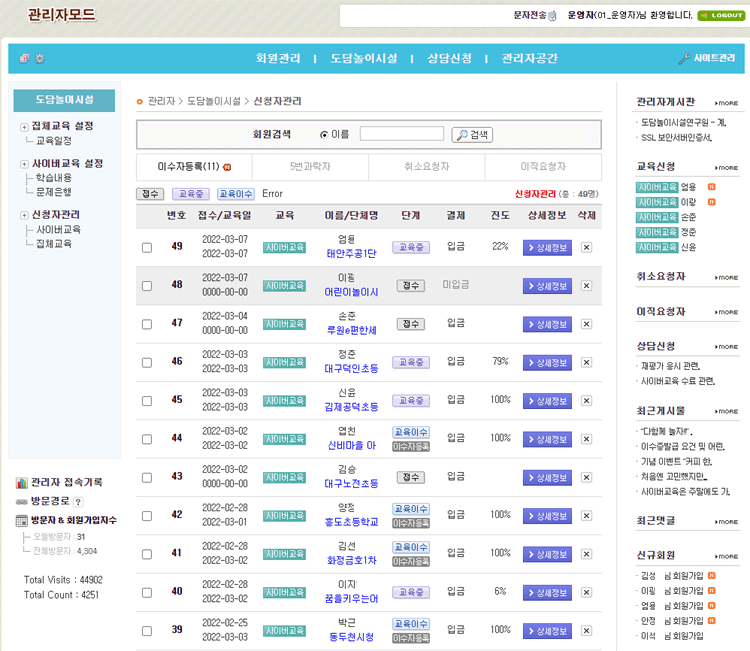Click the green LOGOUT button
This screenshot has width=750, height=651.
(721, 15)
